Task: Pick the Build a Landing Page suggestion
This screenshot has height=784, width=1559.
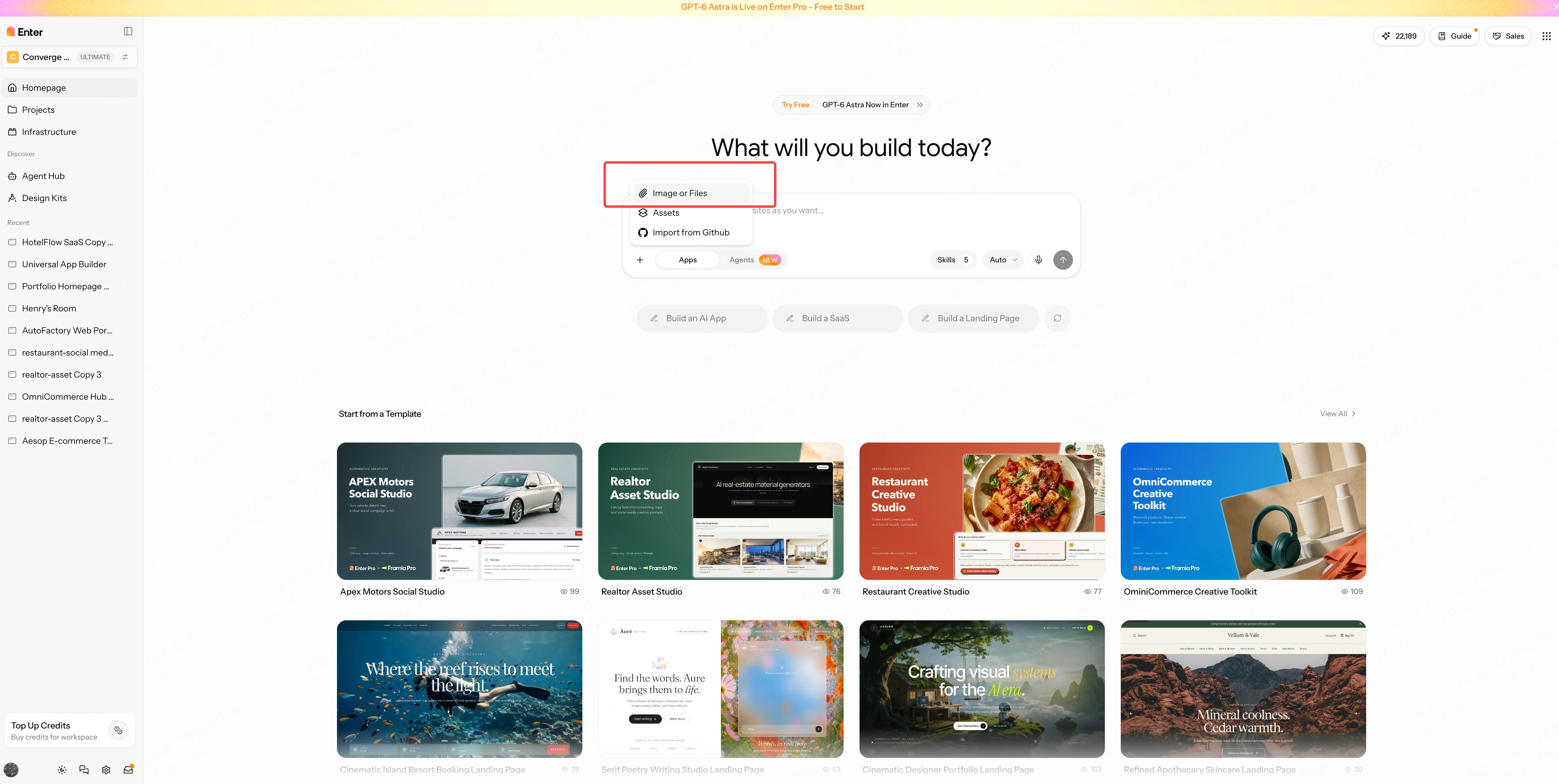Action: [x=973, y=318]
